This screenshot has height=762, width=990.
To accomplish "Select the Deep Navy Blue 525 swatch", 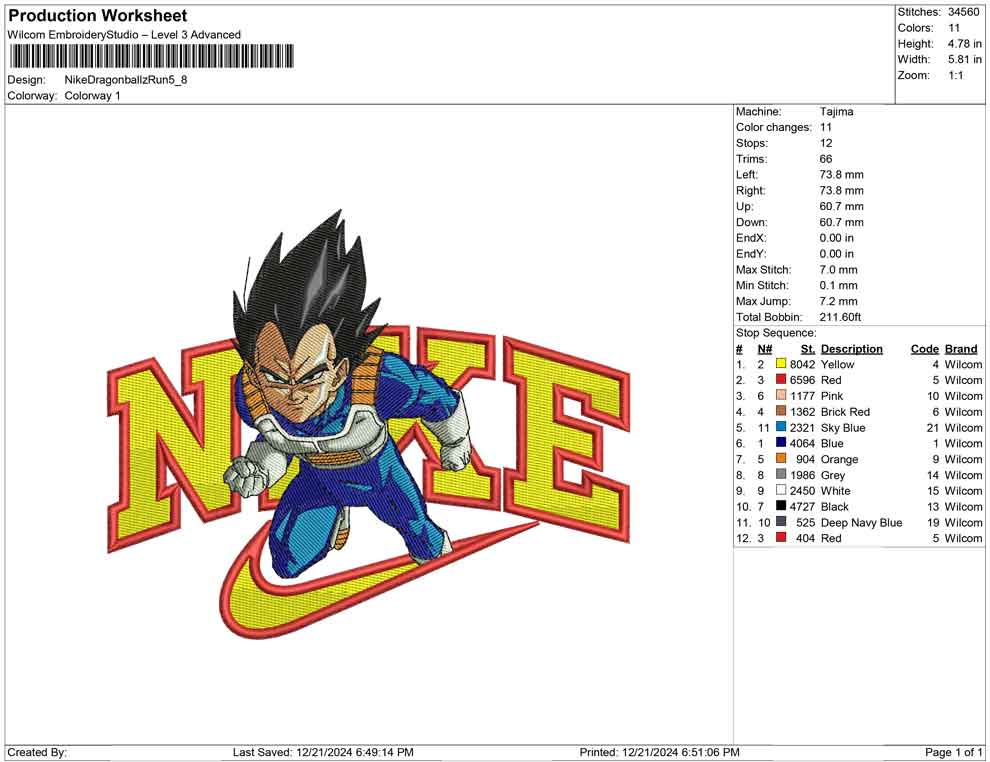I will point(781,521).
